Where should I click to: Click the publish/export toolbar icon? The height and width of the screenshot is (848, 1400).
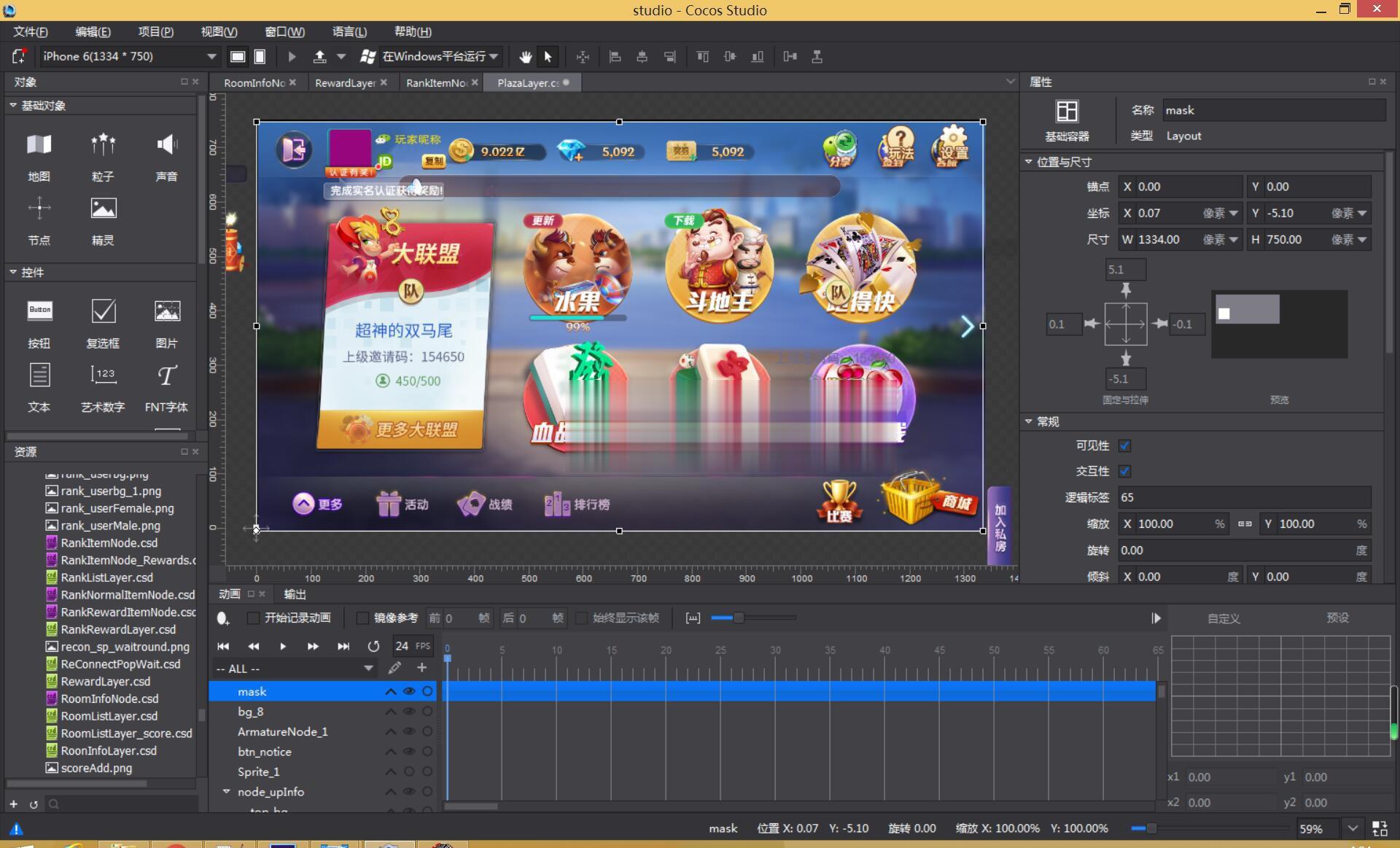pos(319,57)
